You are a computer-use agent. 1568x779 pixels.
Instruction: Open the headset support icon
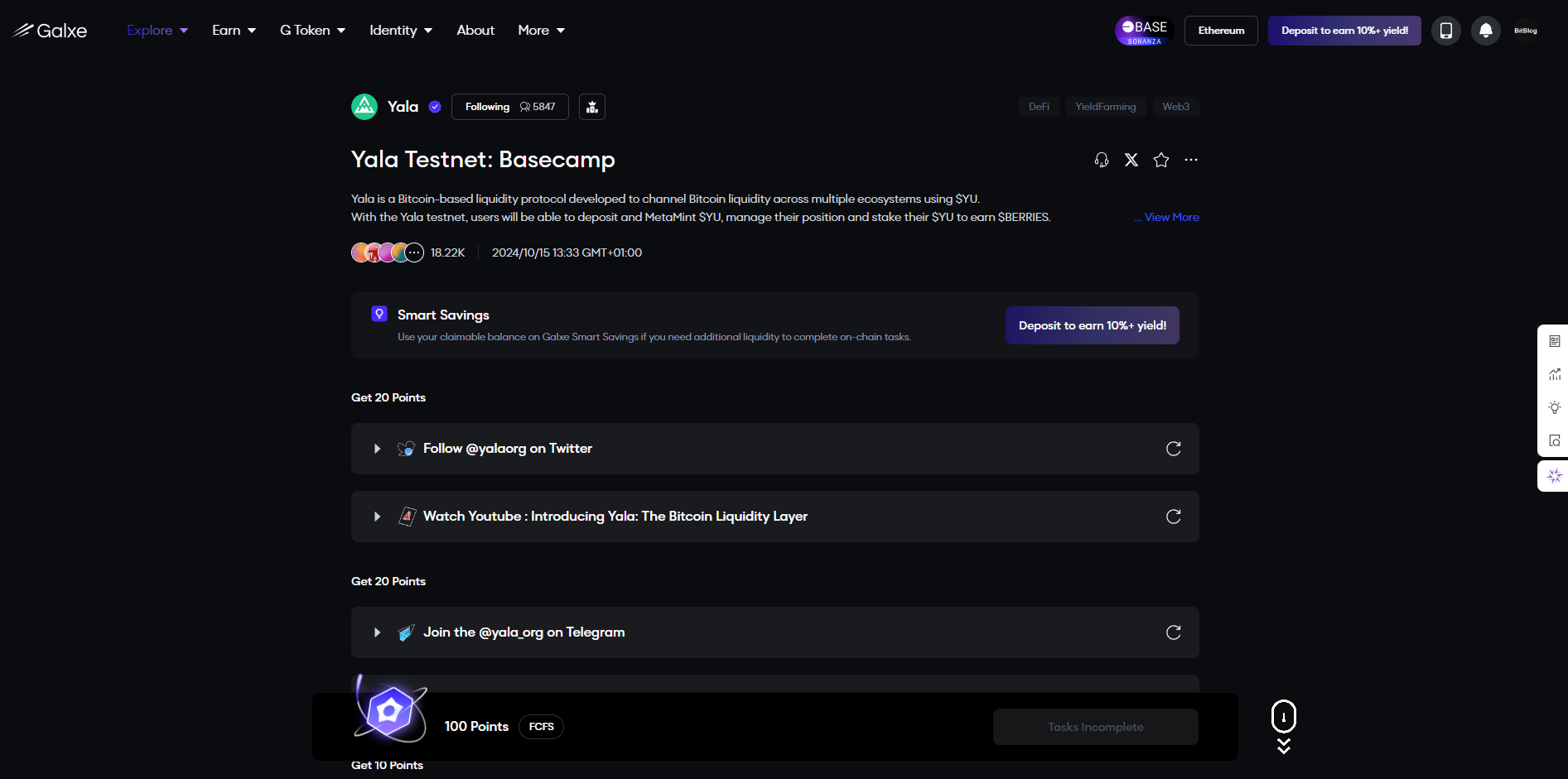tap(1101, 160)
